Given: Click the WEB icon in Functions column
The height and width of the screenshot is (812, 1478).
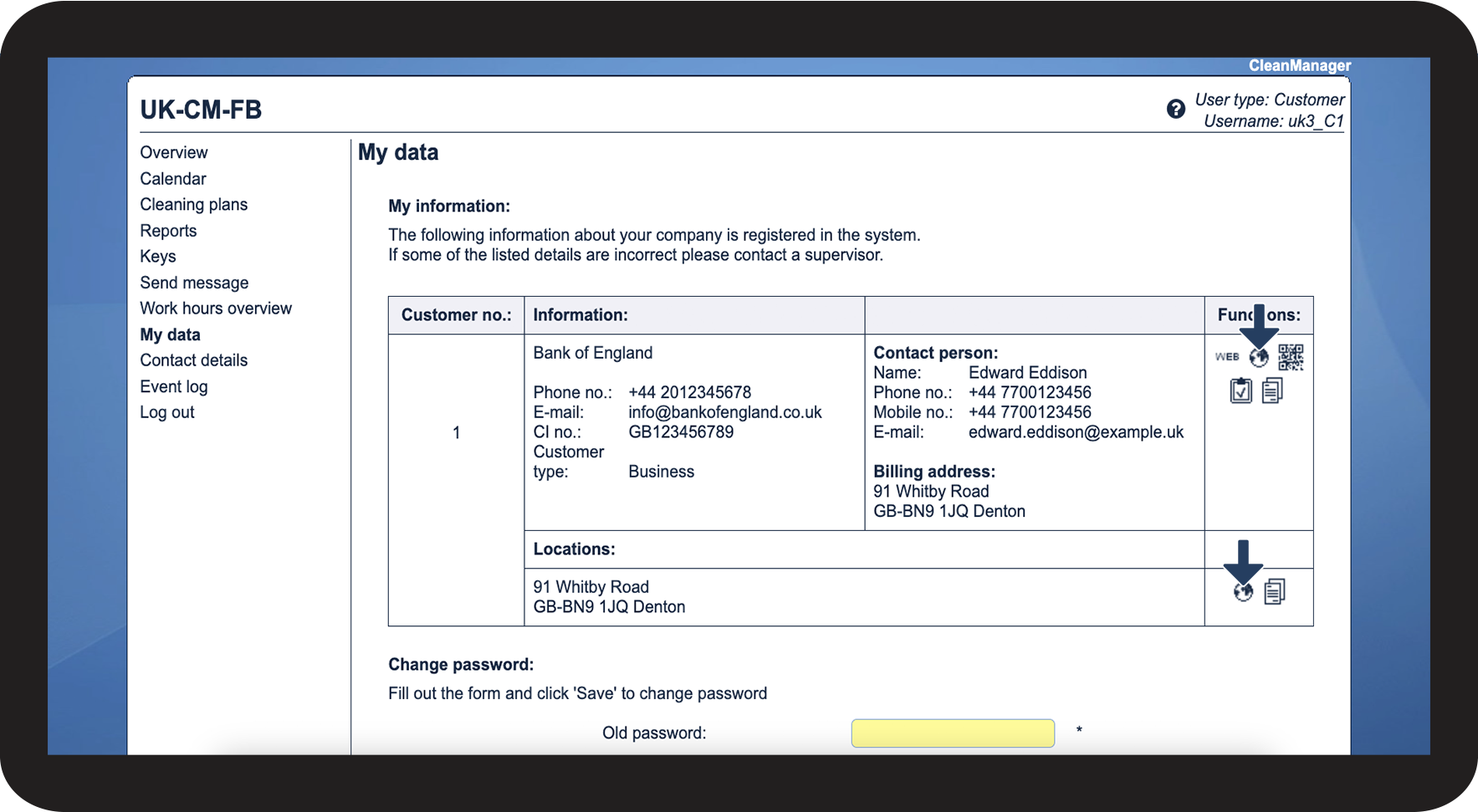Looking at the screenshot, I should tap(1226, 357).
